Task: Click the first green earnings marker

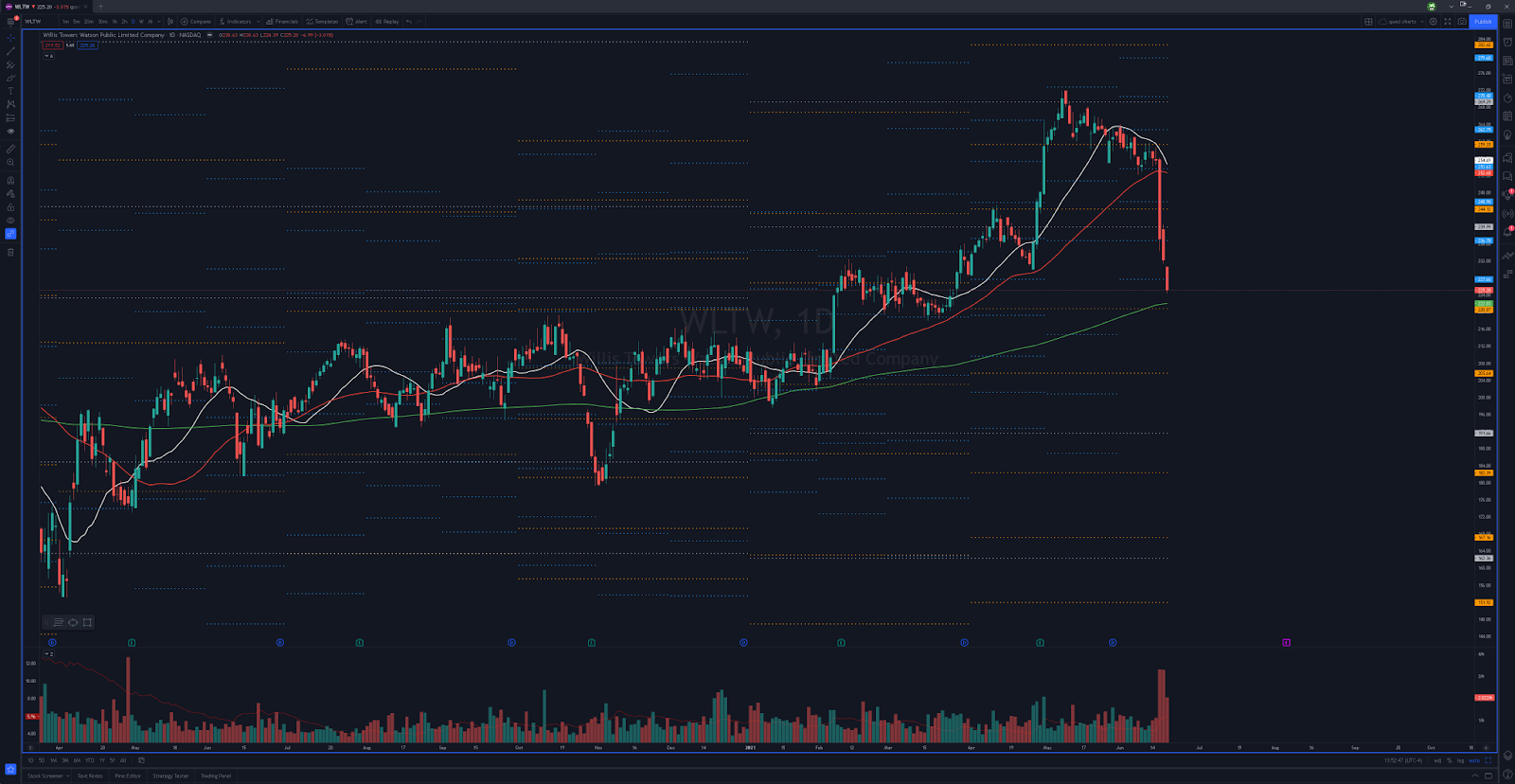Action: tap(132, 642)
